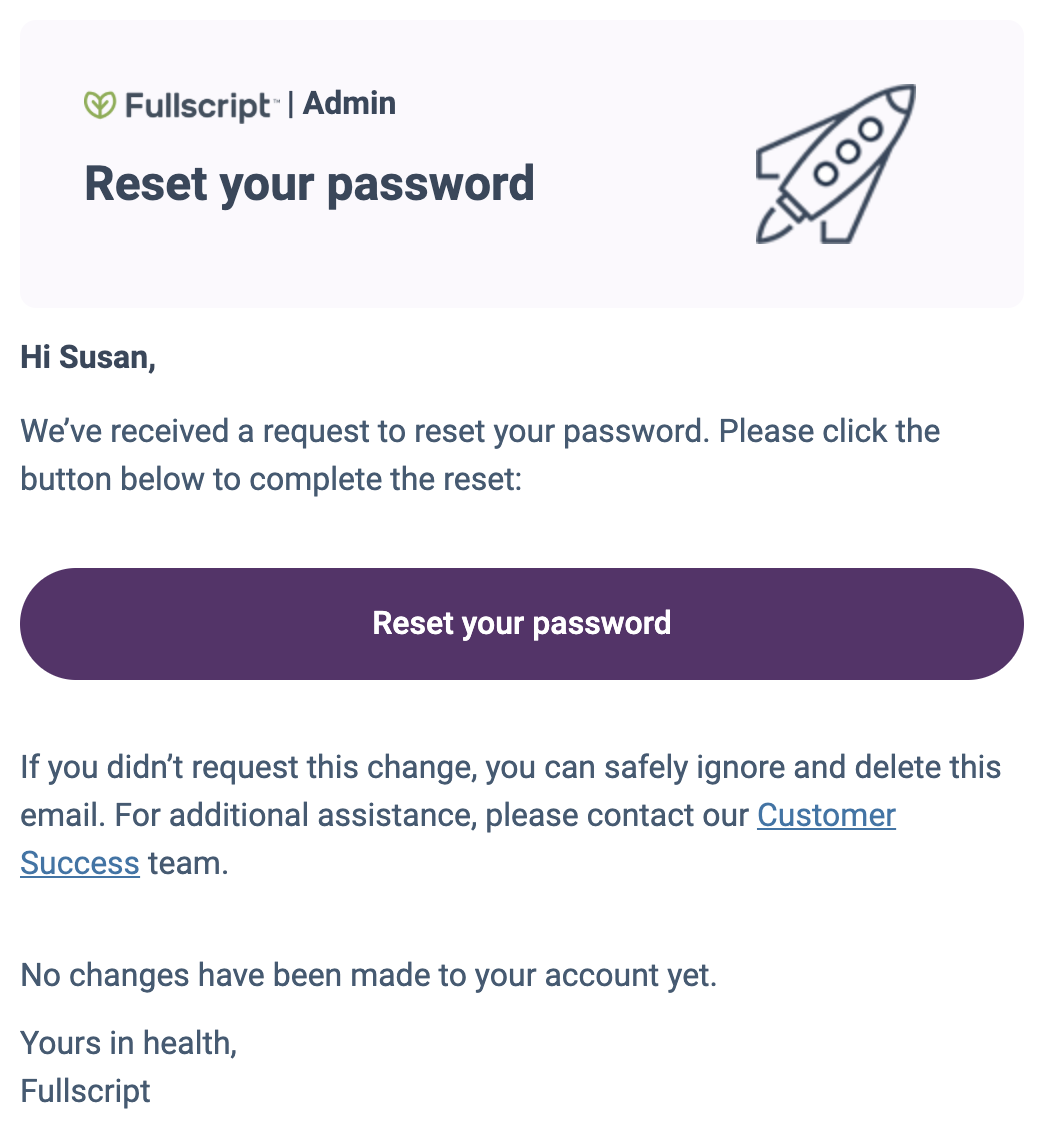Screen dimensions: 1044x1130
Task: Click the rocket illustration in the header
Action: point(836,164)
